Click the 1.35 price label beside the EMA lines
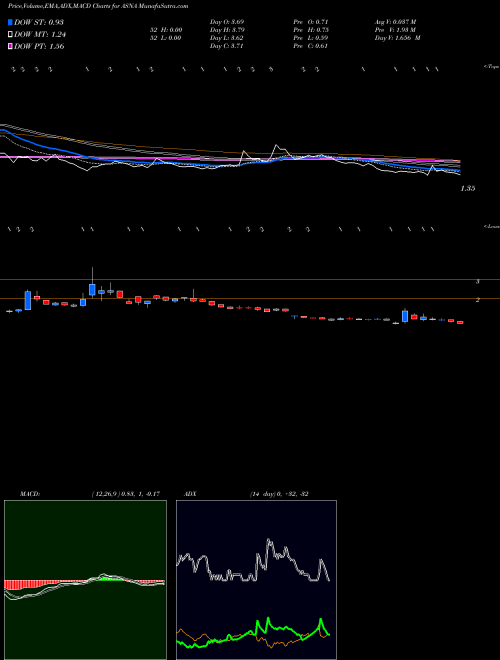The image size is (500, 660). tap(468, 189)
